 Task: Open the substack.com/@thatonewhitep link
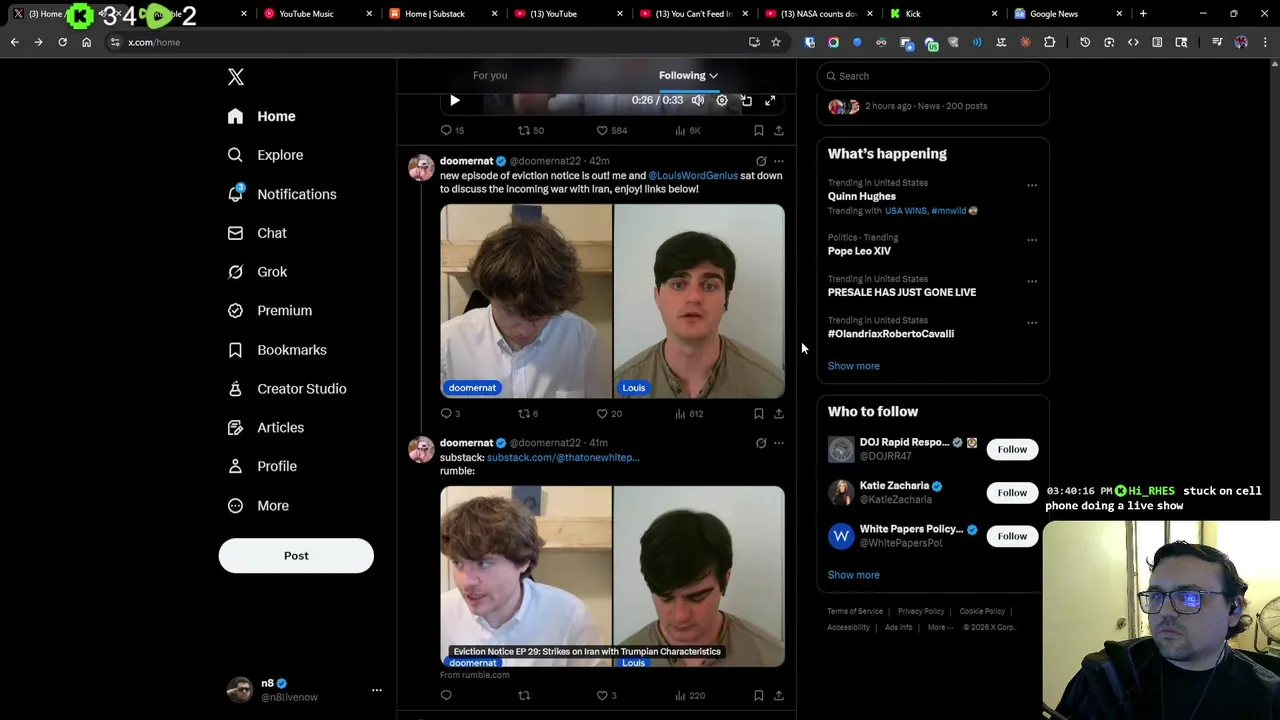pyautogui.click(x=563, y=458)
